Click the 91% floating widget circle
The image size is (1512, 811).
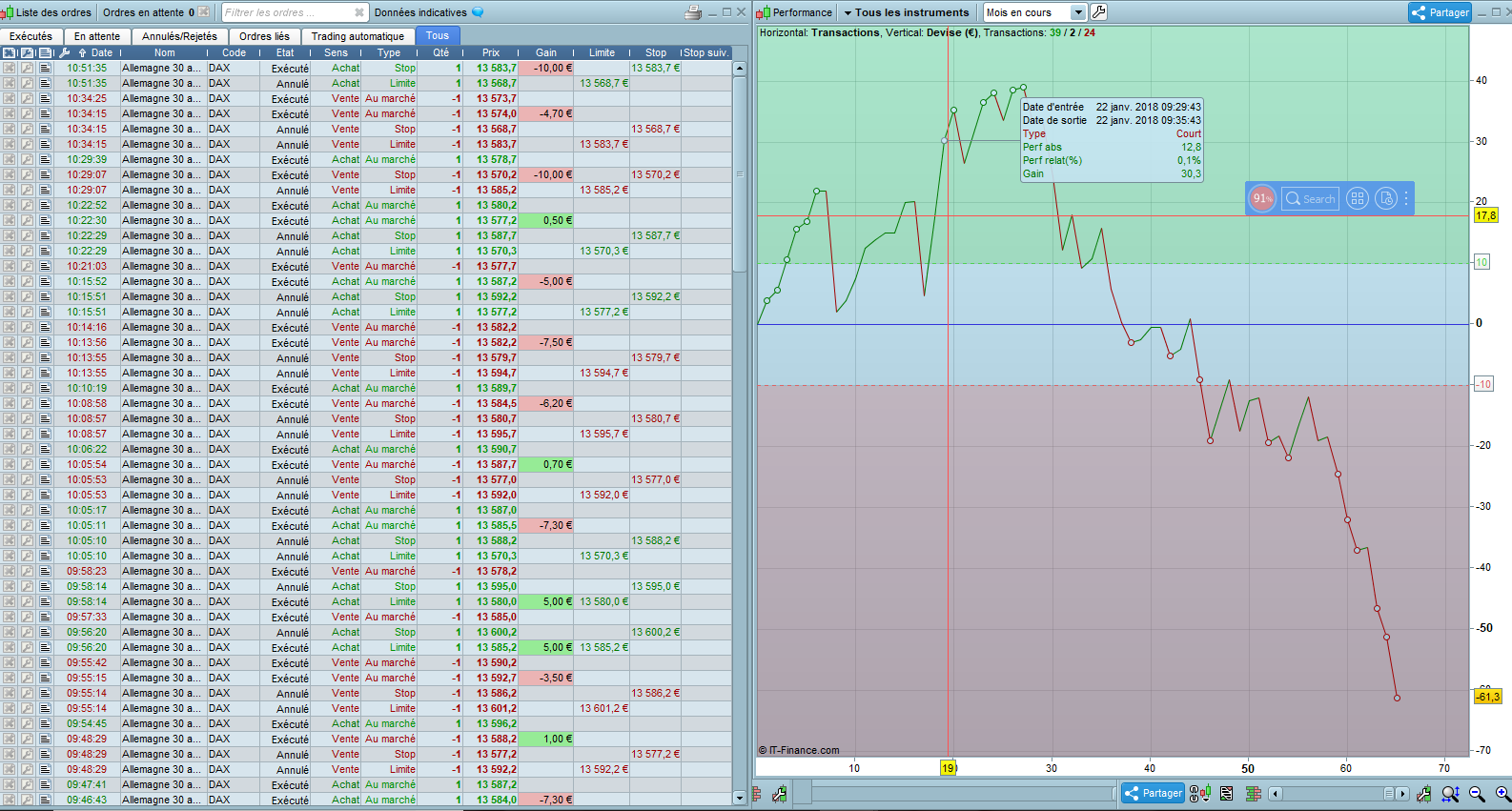point(1262,198)
